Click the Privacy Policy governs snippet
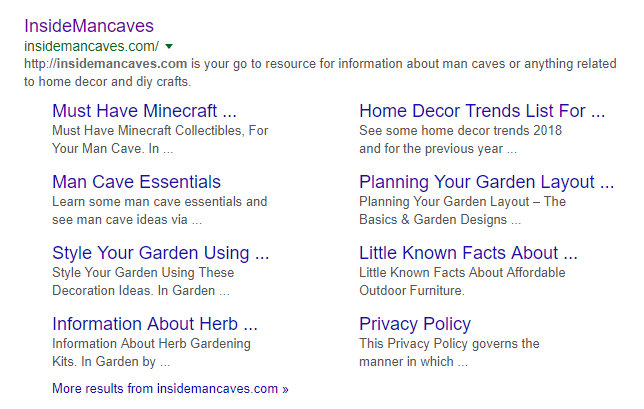 pyautogui.click(x=449, y=352)
